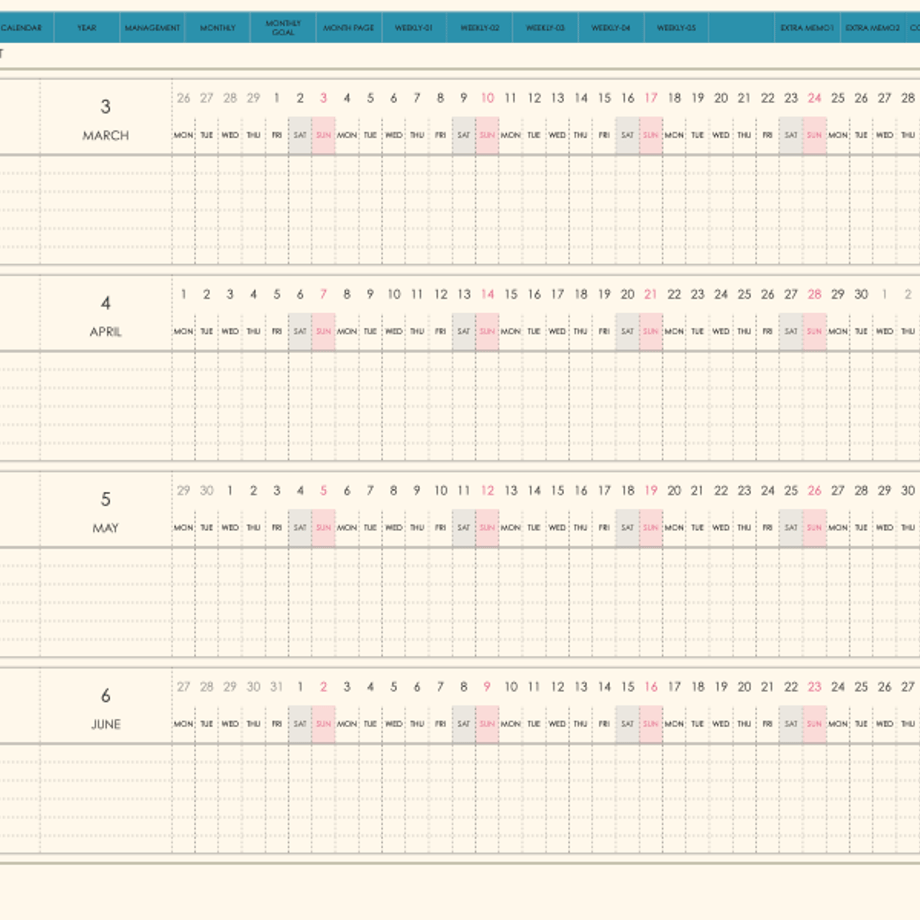This screenshot has width=920, height=920.
Task: Click date 16 in the June row
Action: [x=651, y=687]
